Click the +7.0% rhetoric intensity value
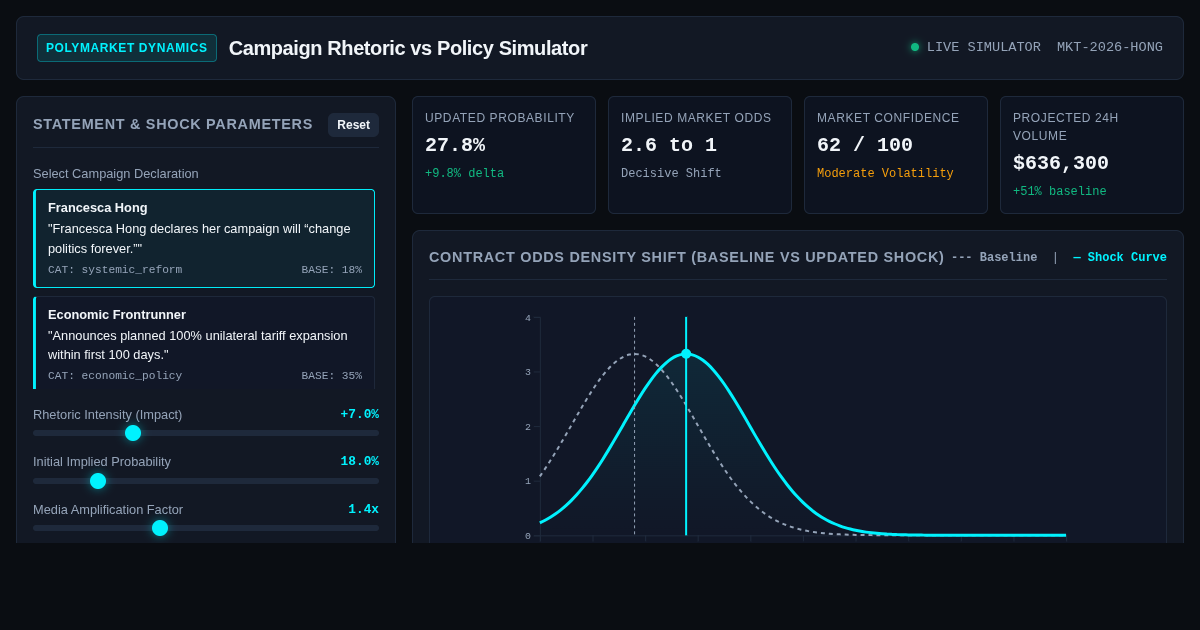 pos(360,414)
